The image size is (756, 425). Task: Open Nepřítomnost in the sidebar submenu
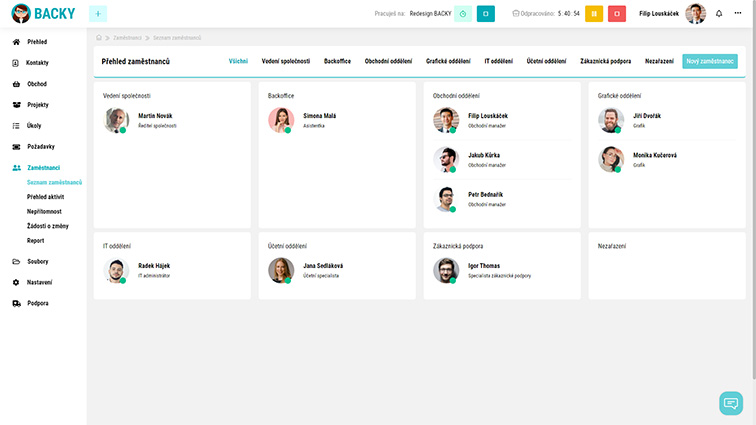coord(47,212)
